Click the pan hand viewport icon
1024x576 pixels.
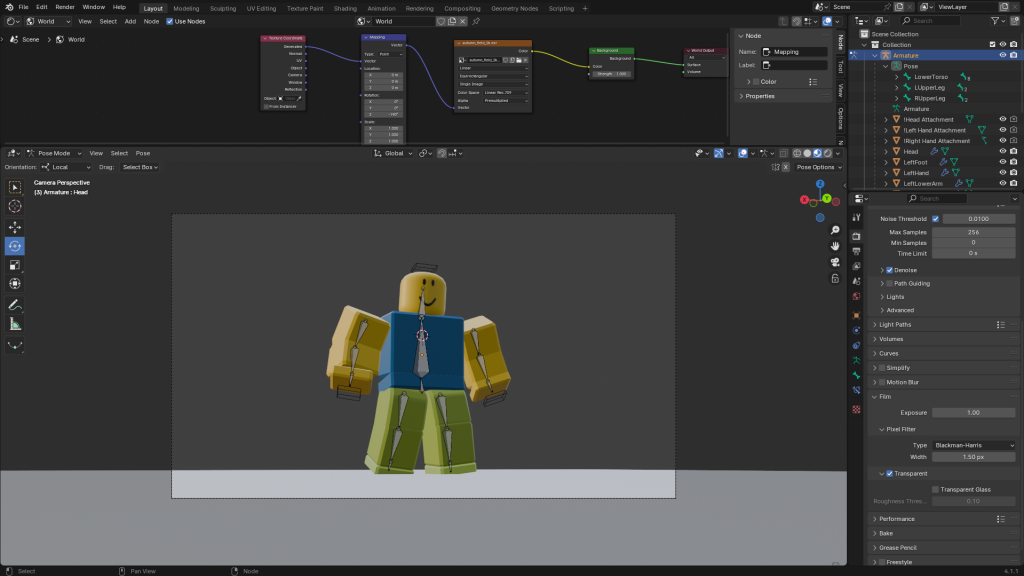835,246
